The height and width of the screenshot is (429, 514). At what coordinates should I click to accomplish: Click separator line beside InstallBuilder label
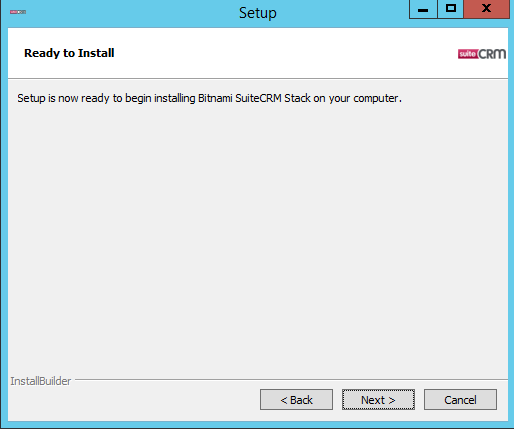click(x=291, y=379)
